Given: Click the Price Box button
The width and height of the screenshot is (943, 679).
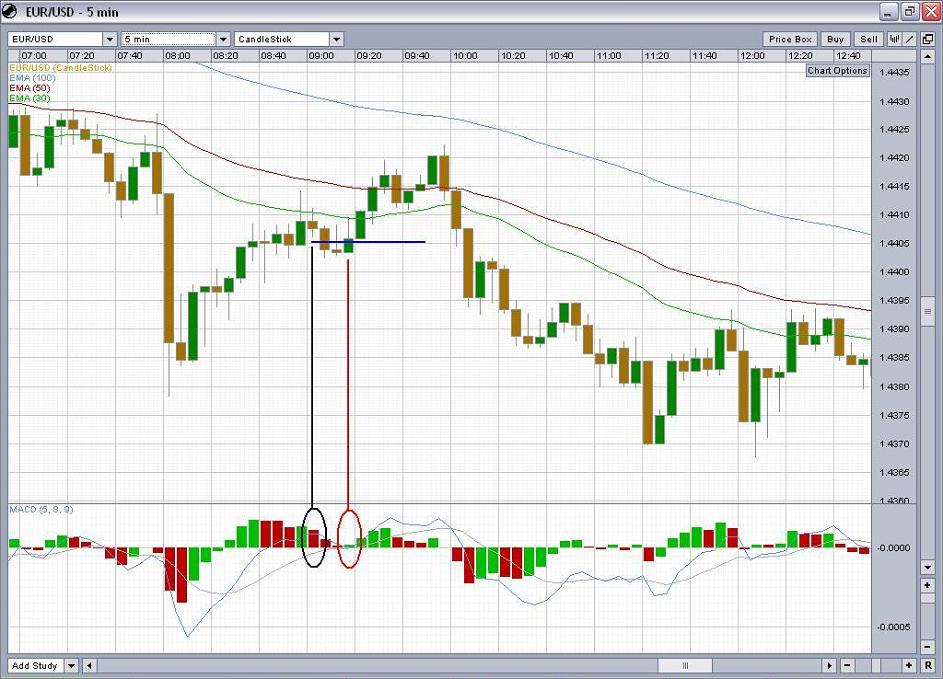Looking at the screenshot, I should pos(790,39).
